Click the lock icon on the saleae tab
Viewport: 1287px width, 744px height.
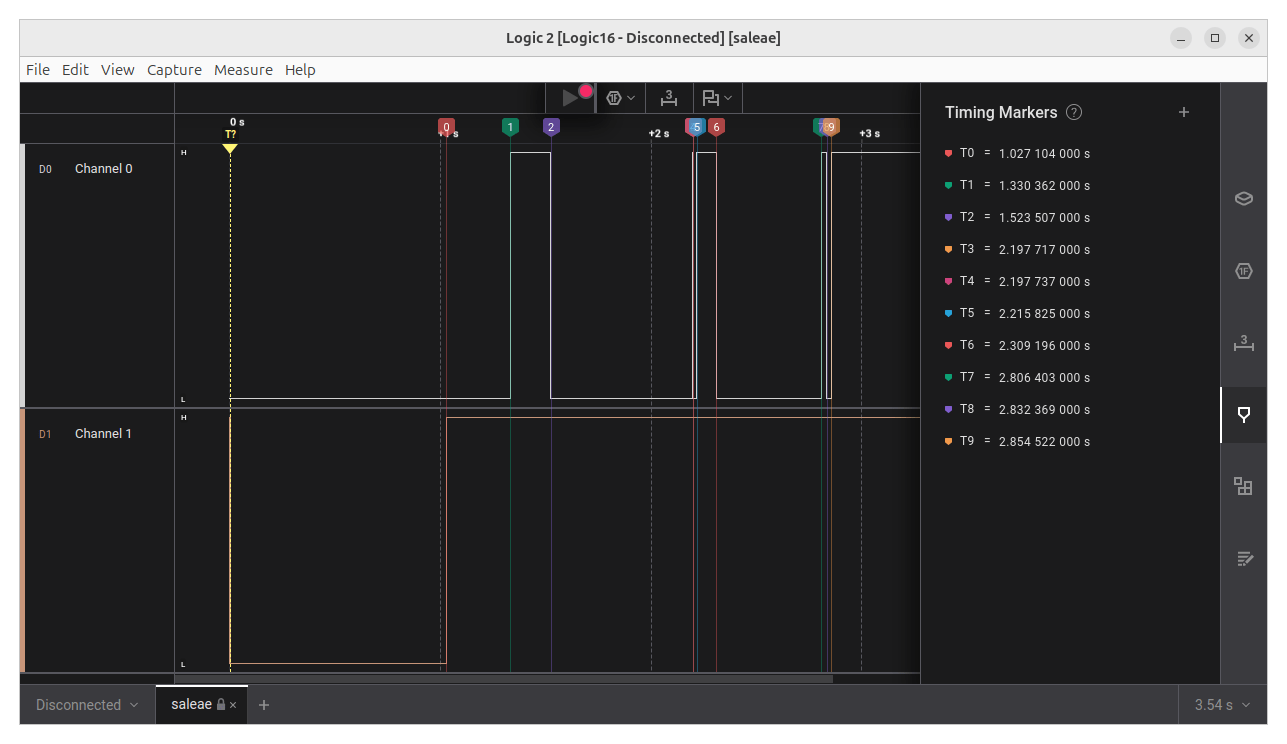[219, 704]
